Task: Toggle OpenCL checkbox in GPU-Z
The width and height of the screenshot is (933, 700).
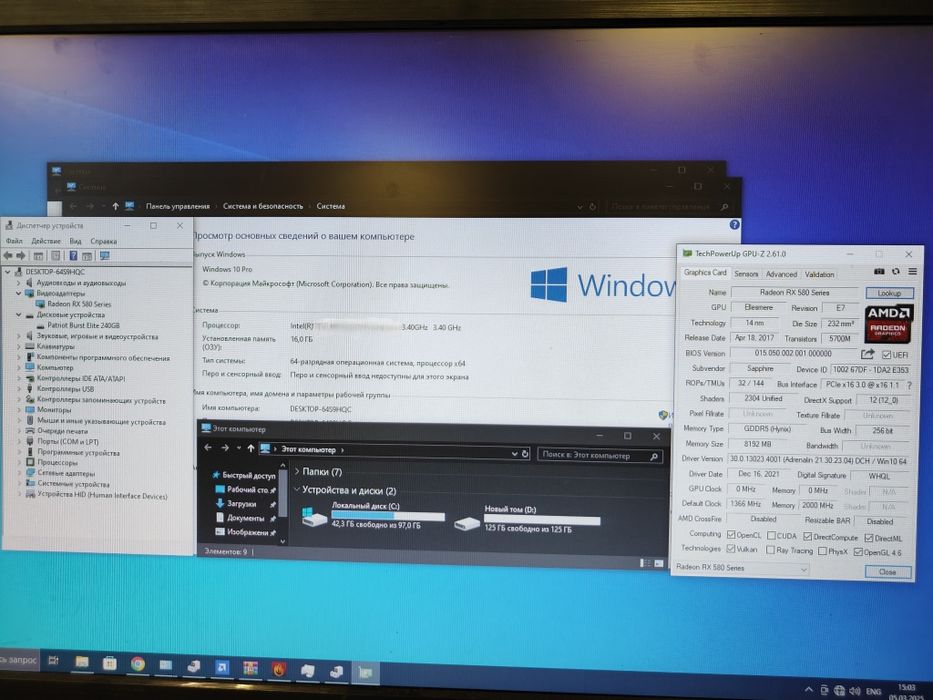Action: point(731,535)
